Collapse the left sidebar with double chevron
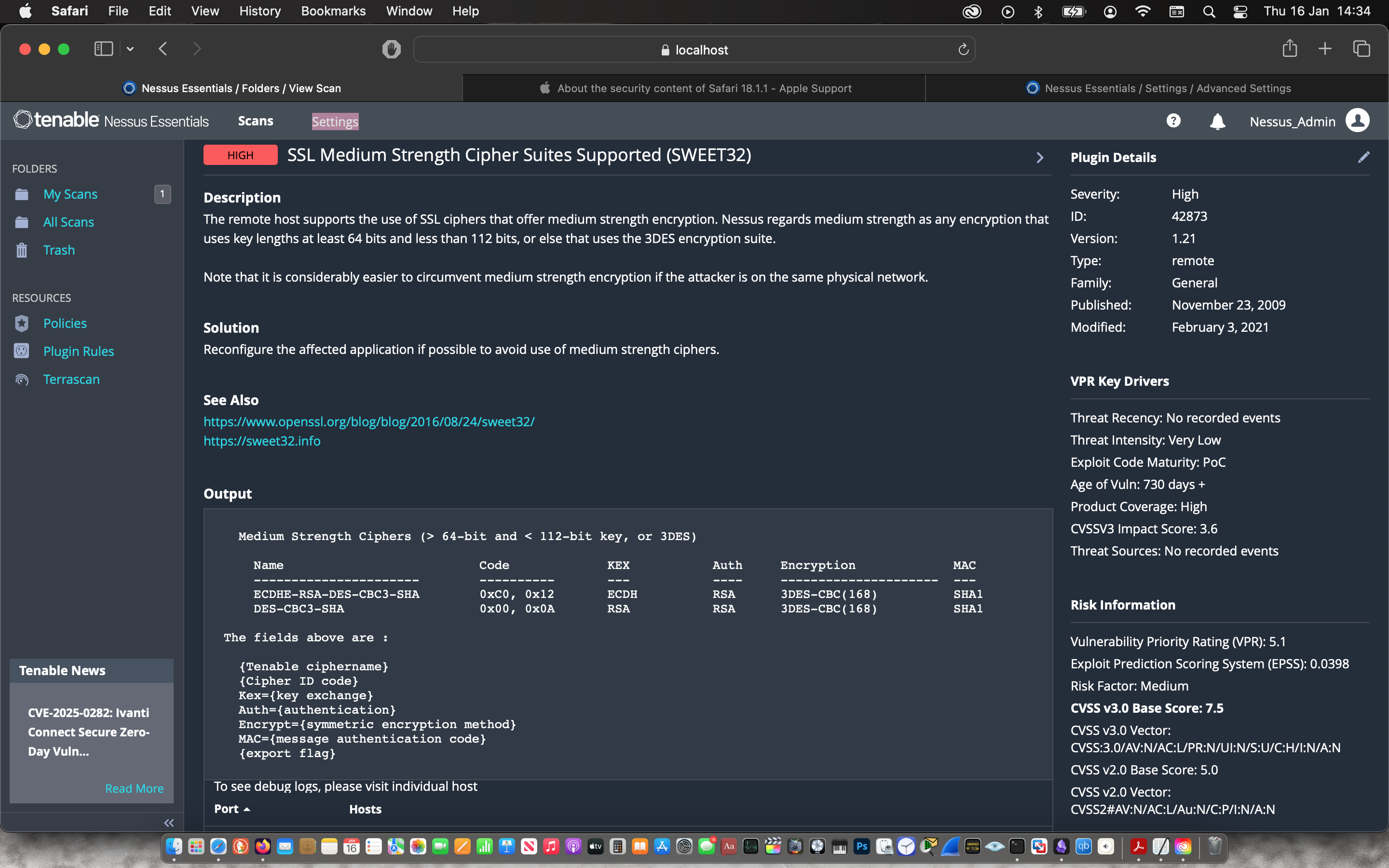 pos(169,823)
